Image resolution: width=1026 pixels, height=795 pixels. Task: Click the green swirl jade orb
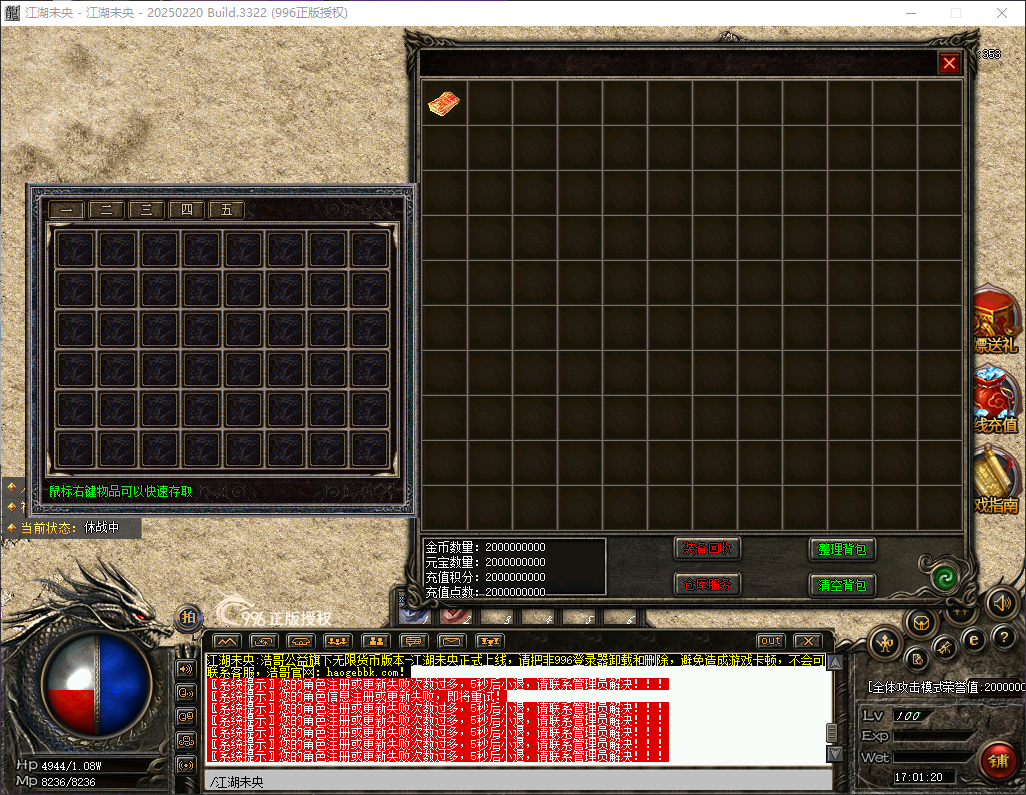[x=945, y=578]
